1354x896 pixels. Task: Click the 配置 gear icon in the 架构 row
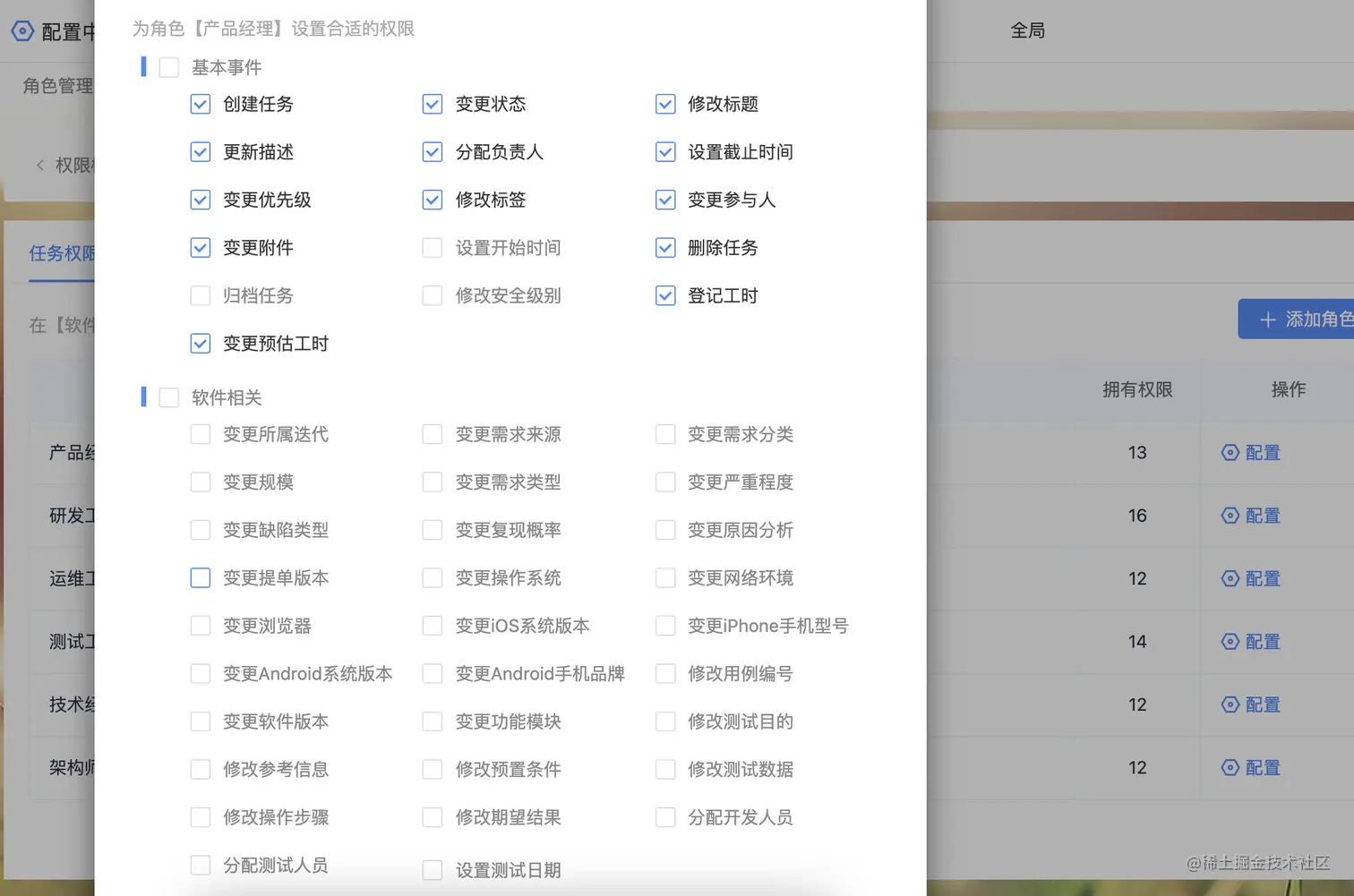click(1230, 768)
